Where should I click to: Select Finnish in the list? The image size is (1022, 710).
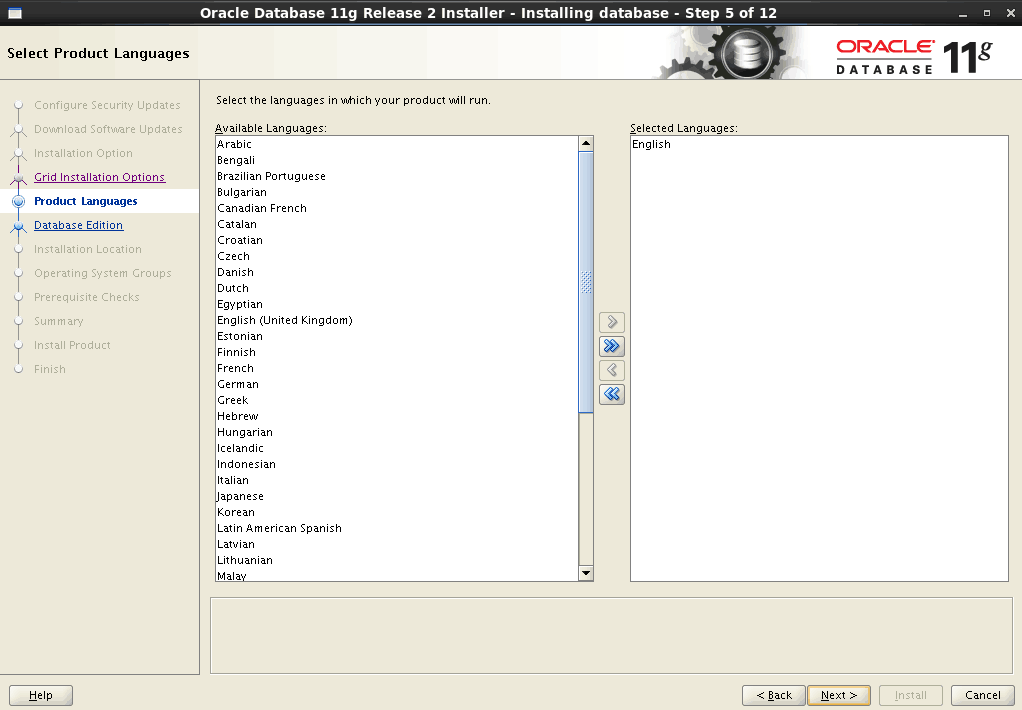pyautogui.click(x=397, y=352)
